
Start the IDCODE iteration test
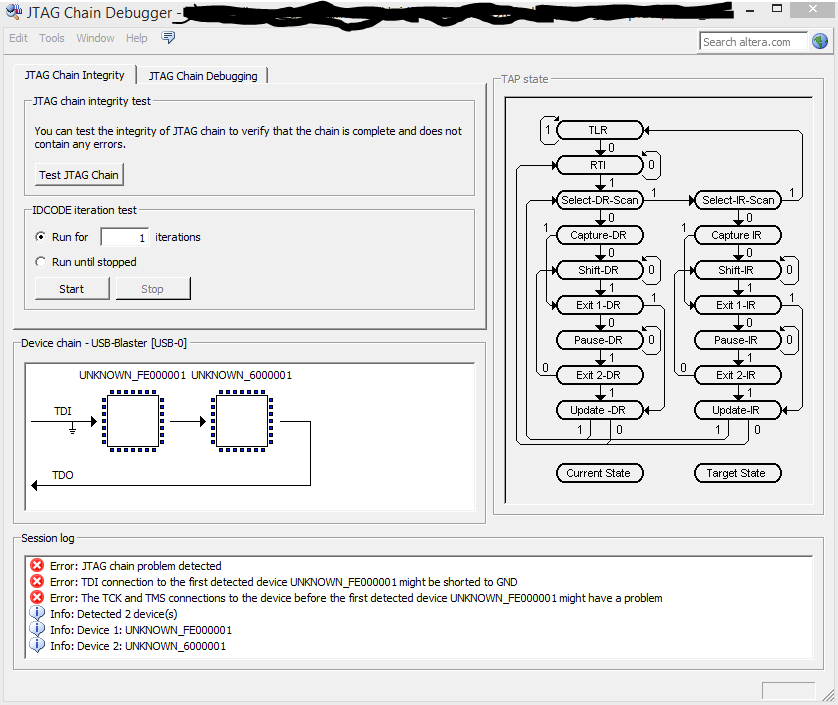(72, 289)
